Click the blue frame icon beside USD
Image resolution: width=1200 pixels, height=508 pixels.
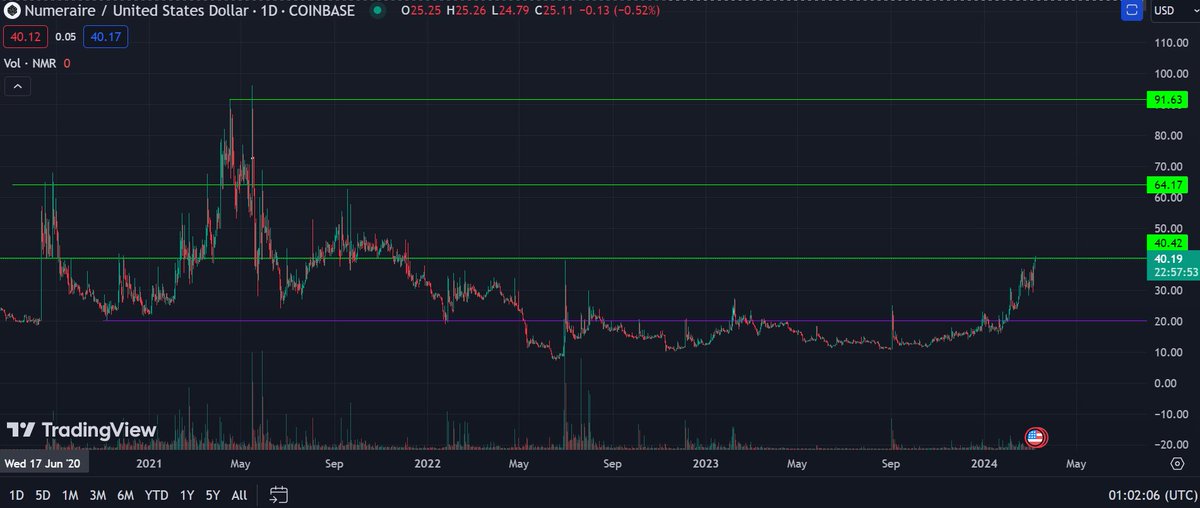tap(1131, 11)
